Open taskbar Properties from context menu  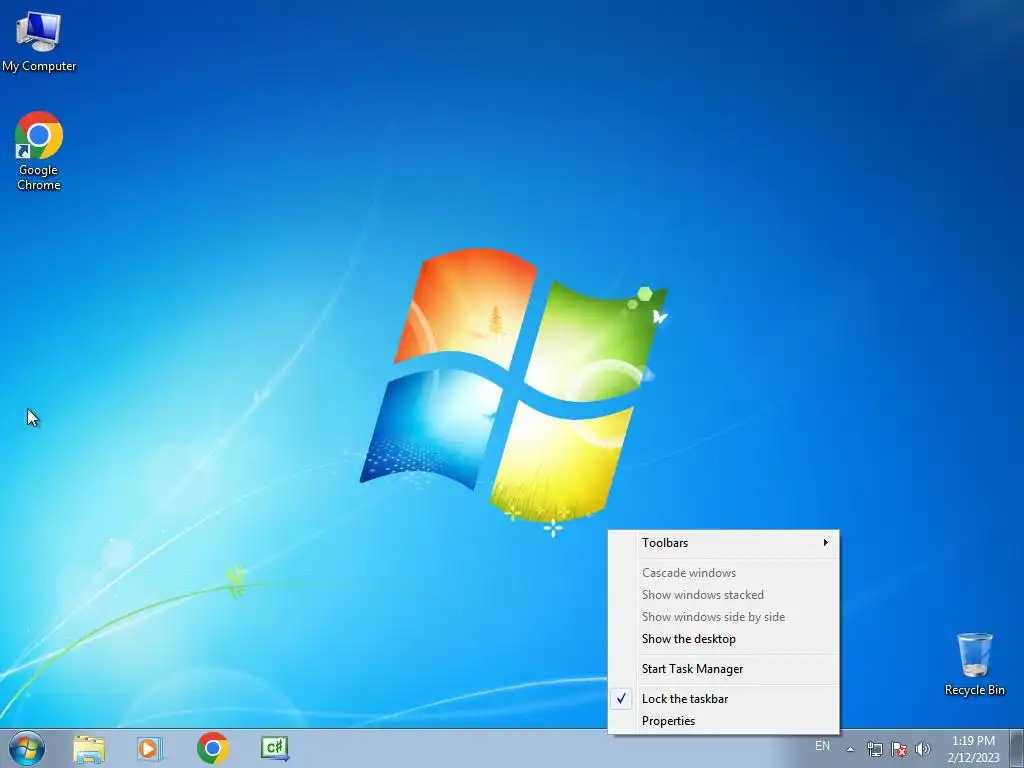coord(724,721)
